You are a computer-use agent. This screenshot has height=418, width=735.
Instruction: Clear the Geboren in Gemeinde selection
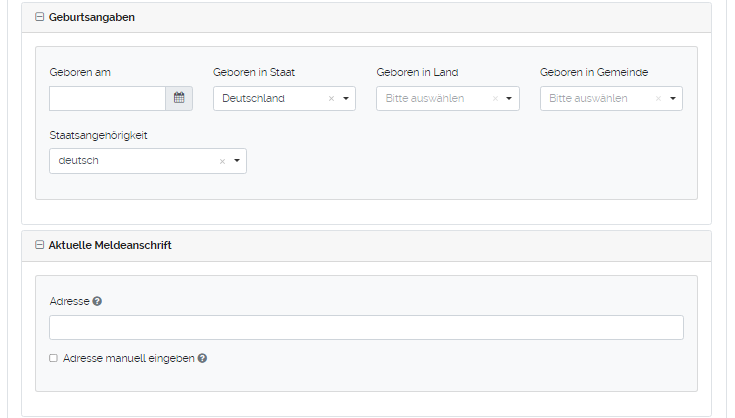pyautogui.click(x=658, y=99)
